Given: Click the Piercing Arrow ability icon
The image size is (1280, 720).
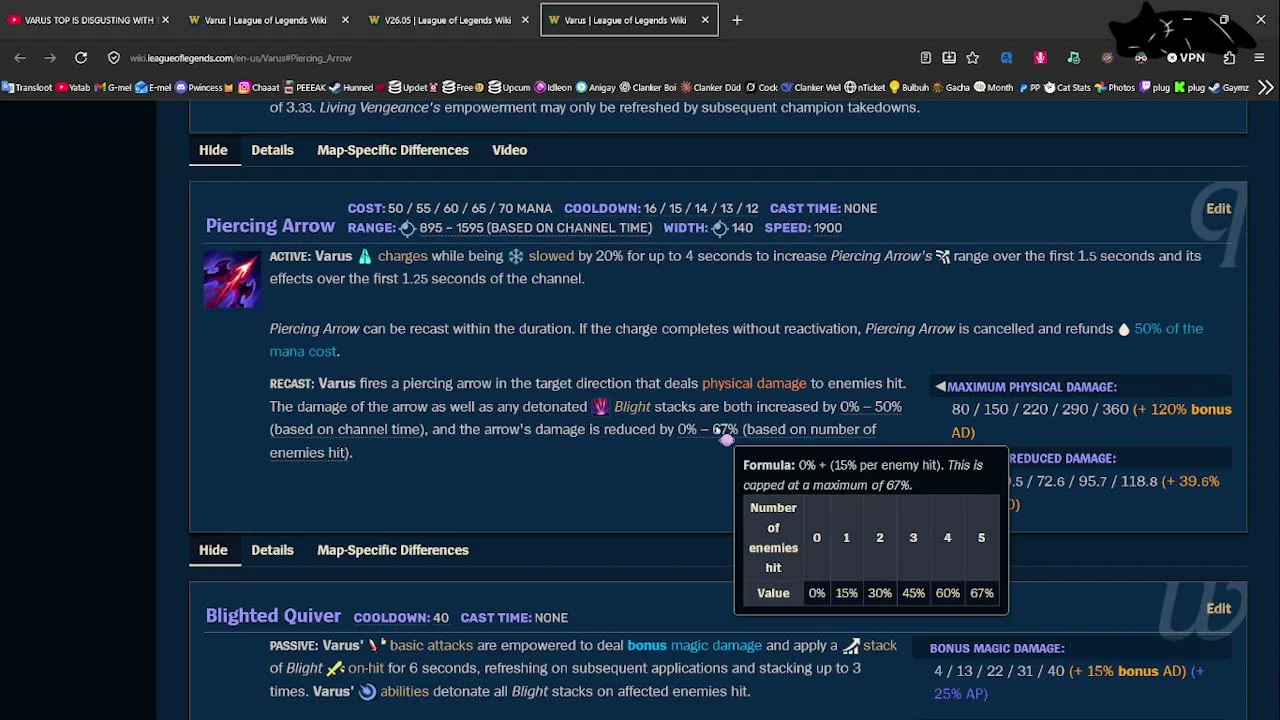Looking at the screenshot, I should [x=232, y=279].
